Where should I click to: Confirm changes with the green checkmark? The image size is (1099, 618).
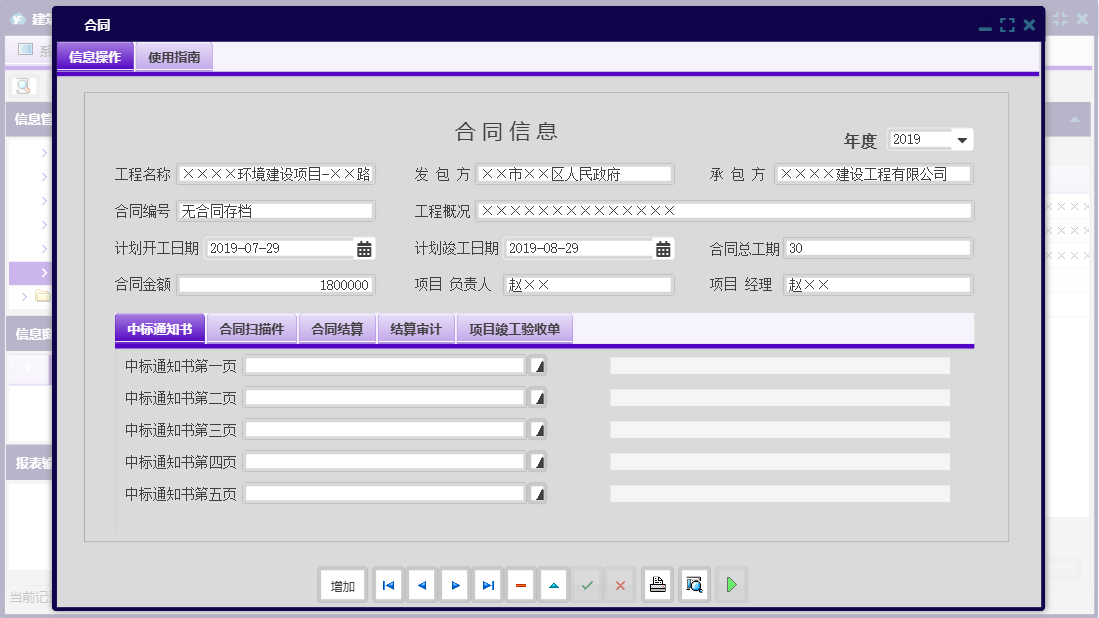tap(587, 585)
